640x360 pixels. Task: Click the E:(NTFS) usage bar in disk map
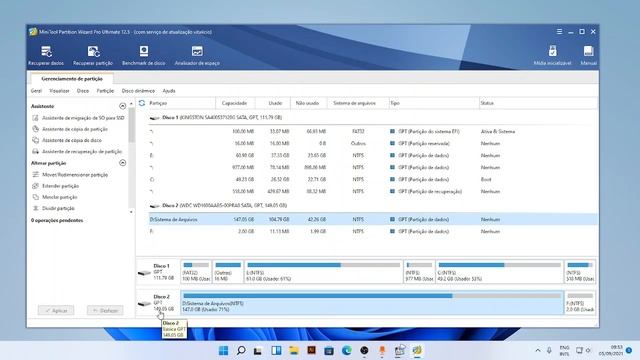coord(324,265)
